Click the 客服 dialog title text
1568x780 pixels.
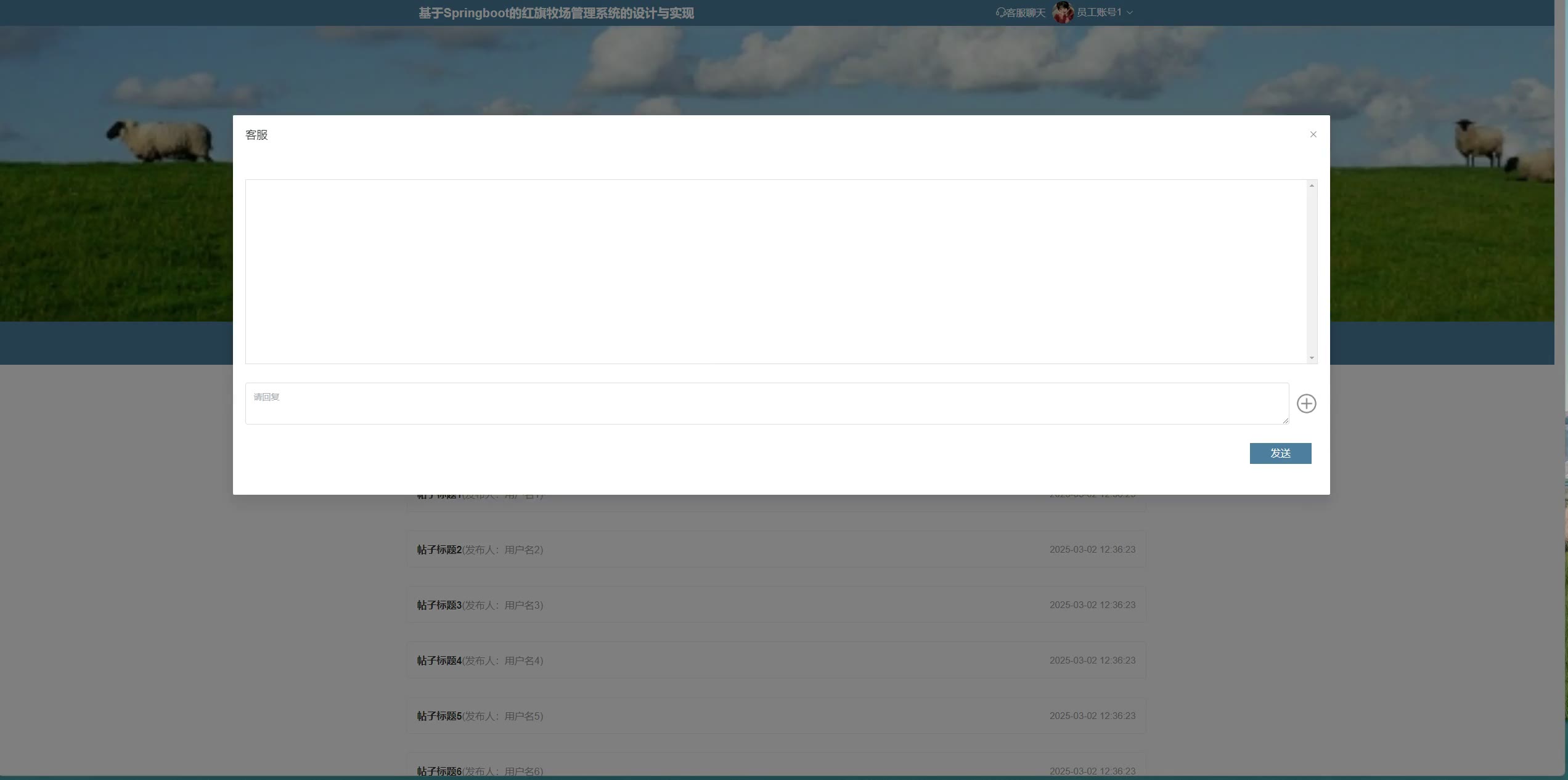pos(256,135)
